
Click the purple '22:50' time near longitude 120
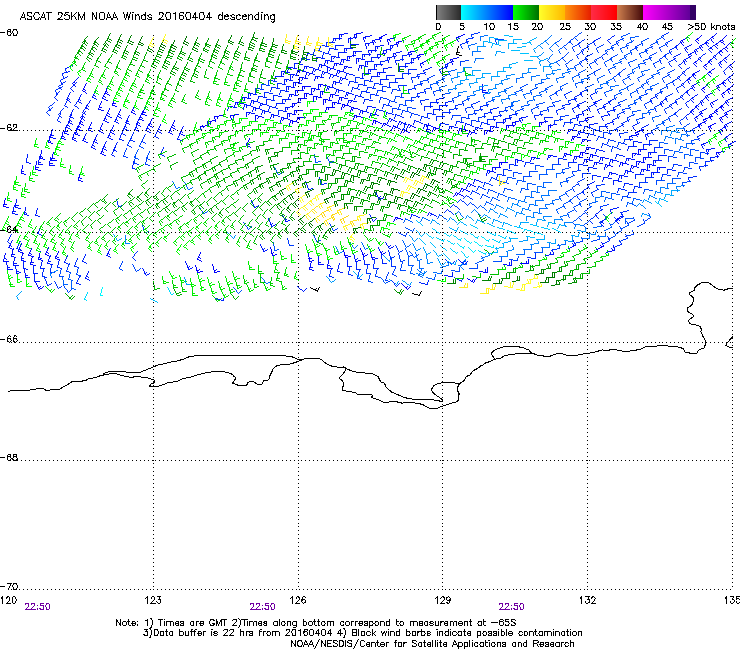tap(37, 607)
